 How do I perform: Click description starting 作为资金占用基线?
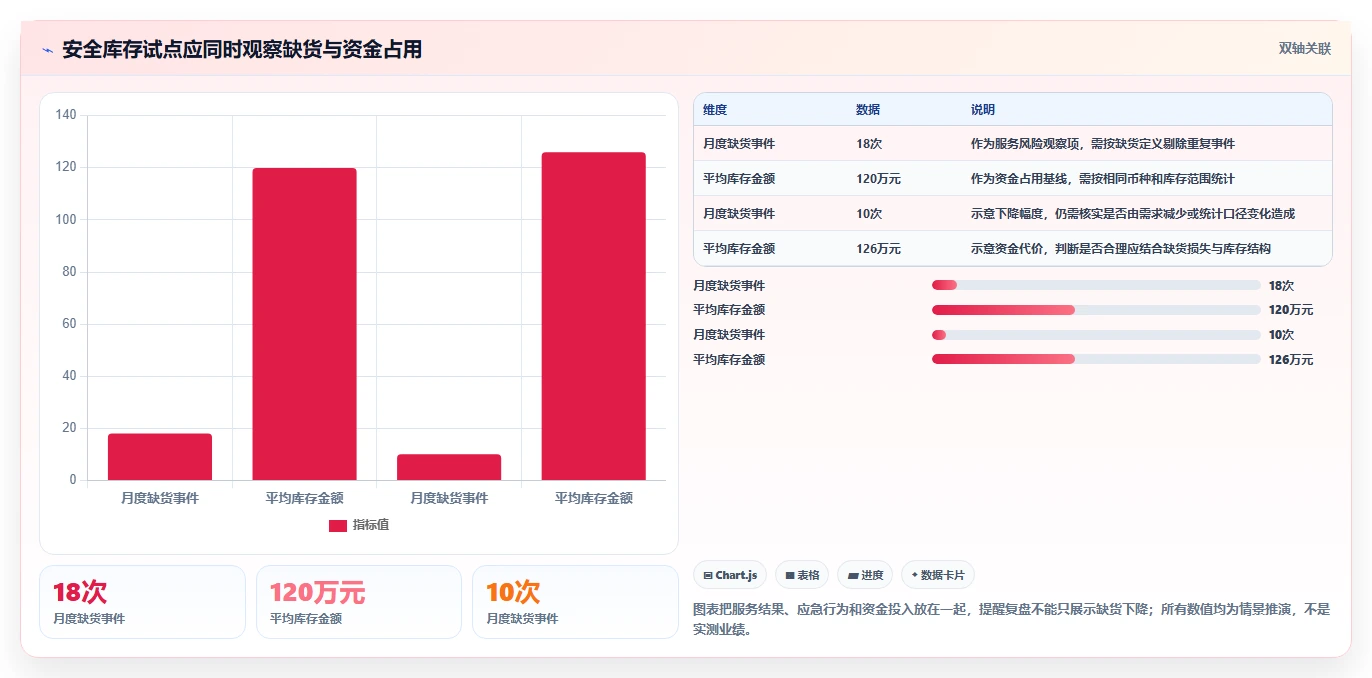[x=1103, y=179]
